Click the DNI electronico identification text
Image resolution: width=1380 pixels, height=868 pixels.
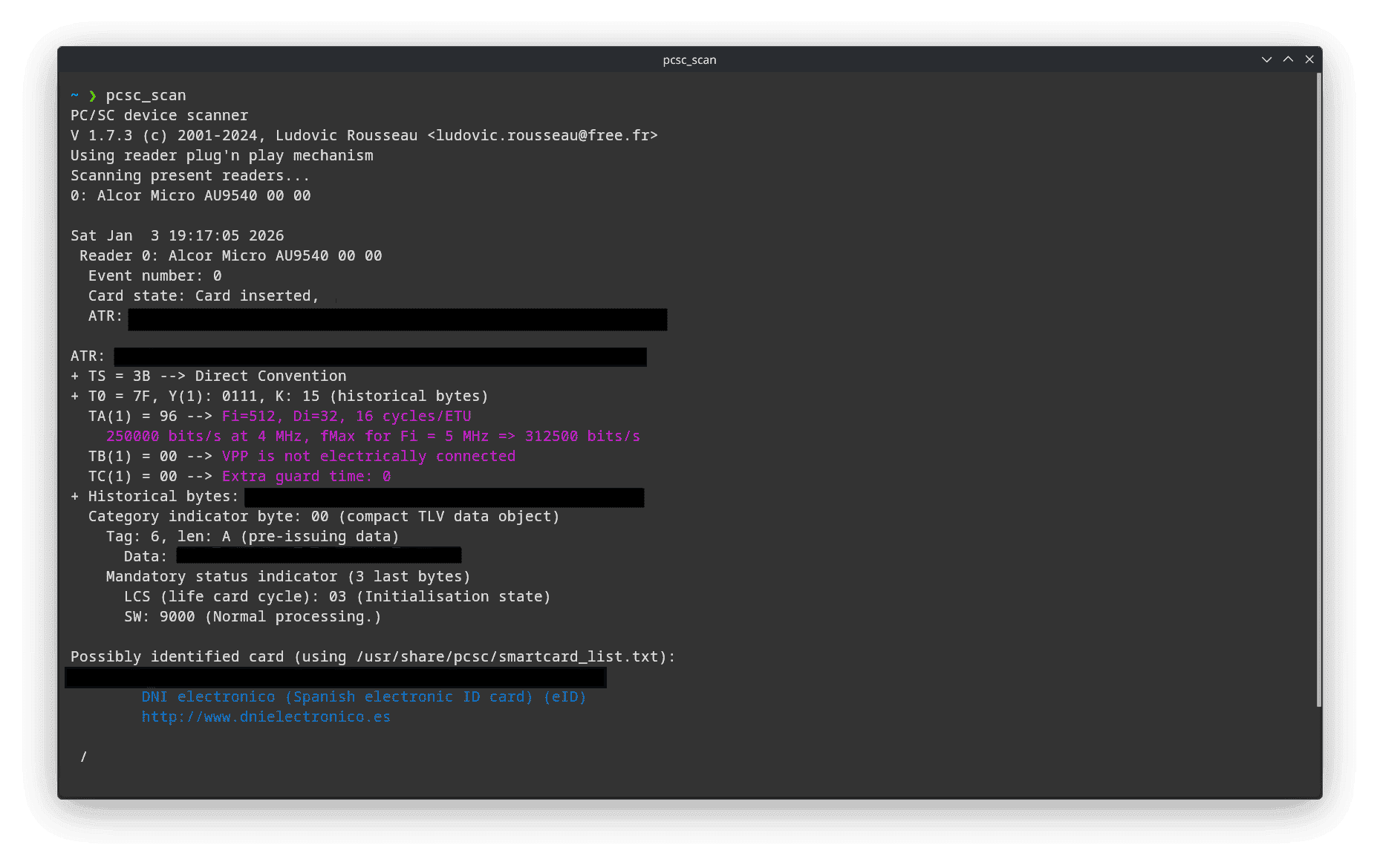click(363, 696)
